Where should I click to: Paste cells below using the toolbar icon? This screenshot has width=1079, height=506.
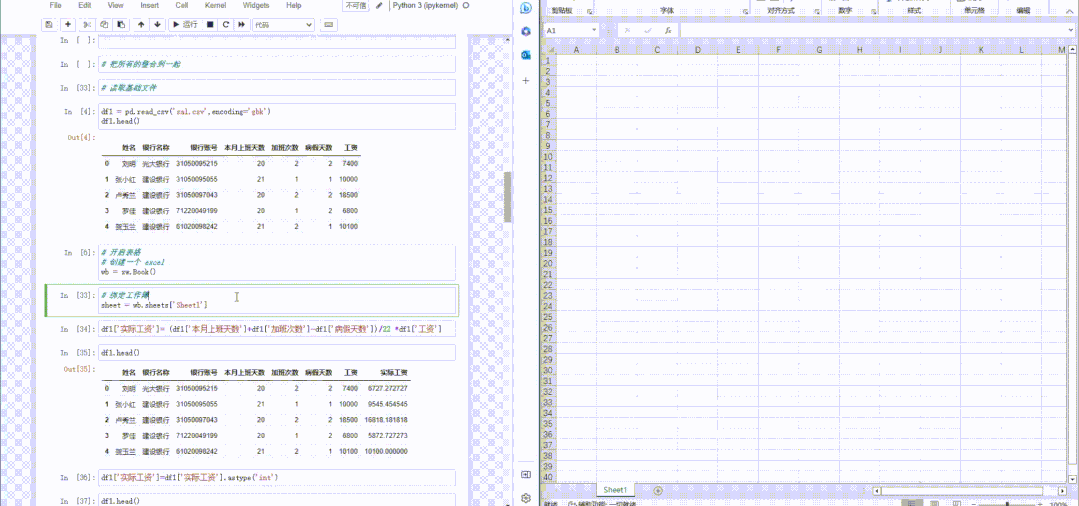point(121,24)
